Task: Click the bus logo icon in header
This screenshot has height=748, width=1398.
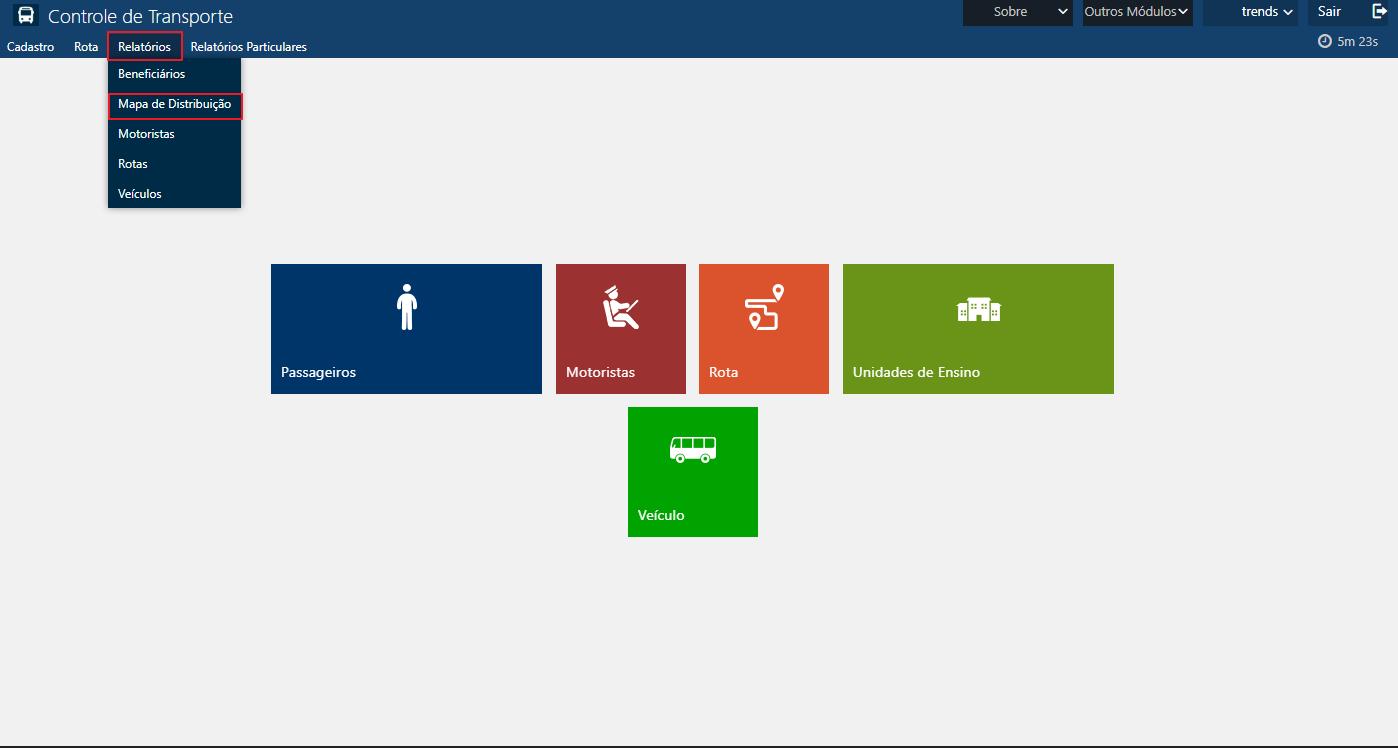Action: [26, 16]
